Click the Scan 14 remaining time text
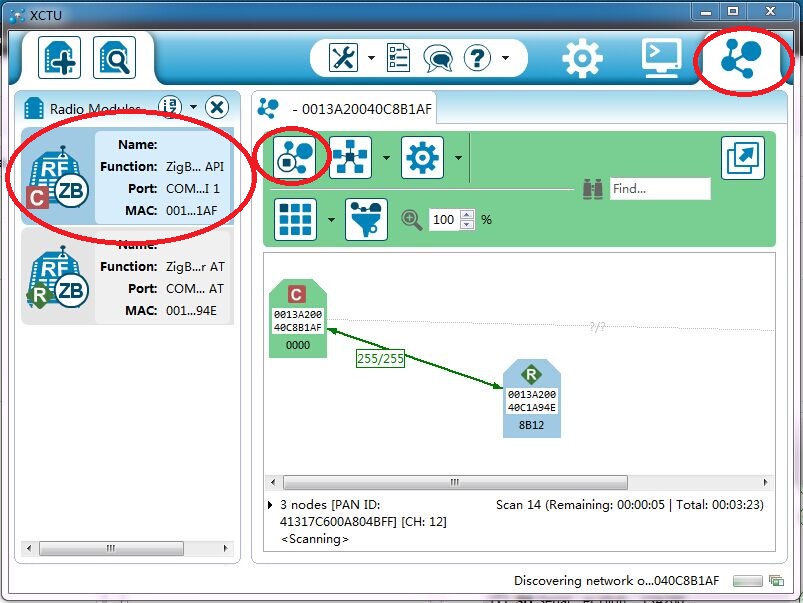The width and height of the screenshot is (803, 603). click(x=630, y=505)
